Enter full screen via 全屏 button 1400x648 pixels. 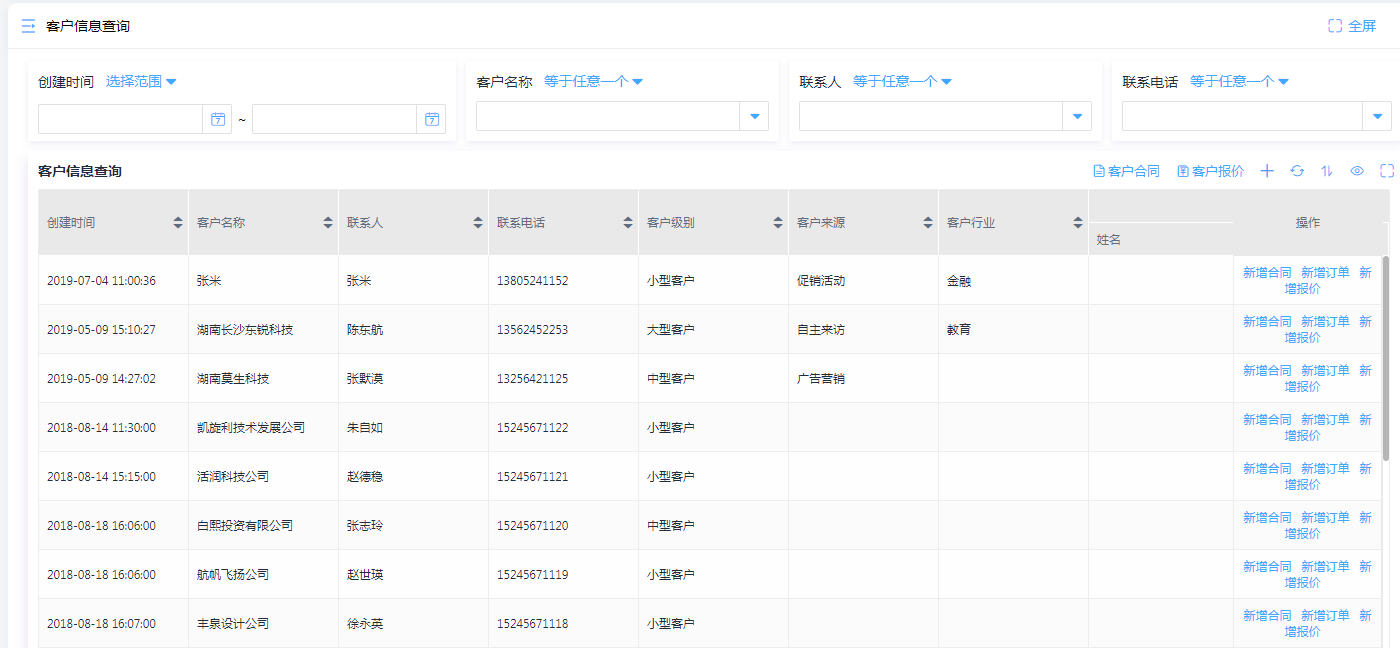[1352, 26]
